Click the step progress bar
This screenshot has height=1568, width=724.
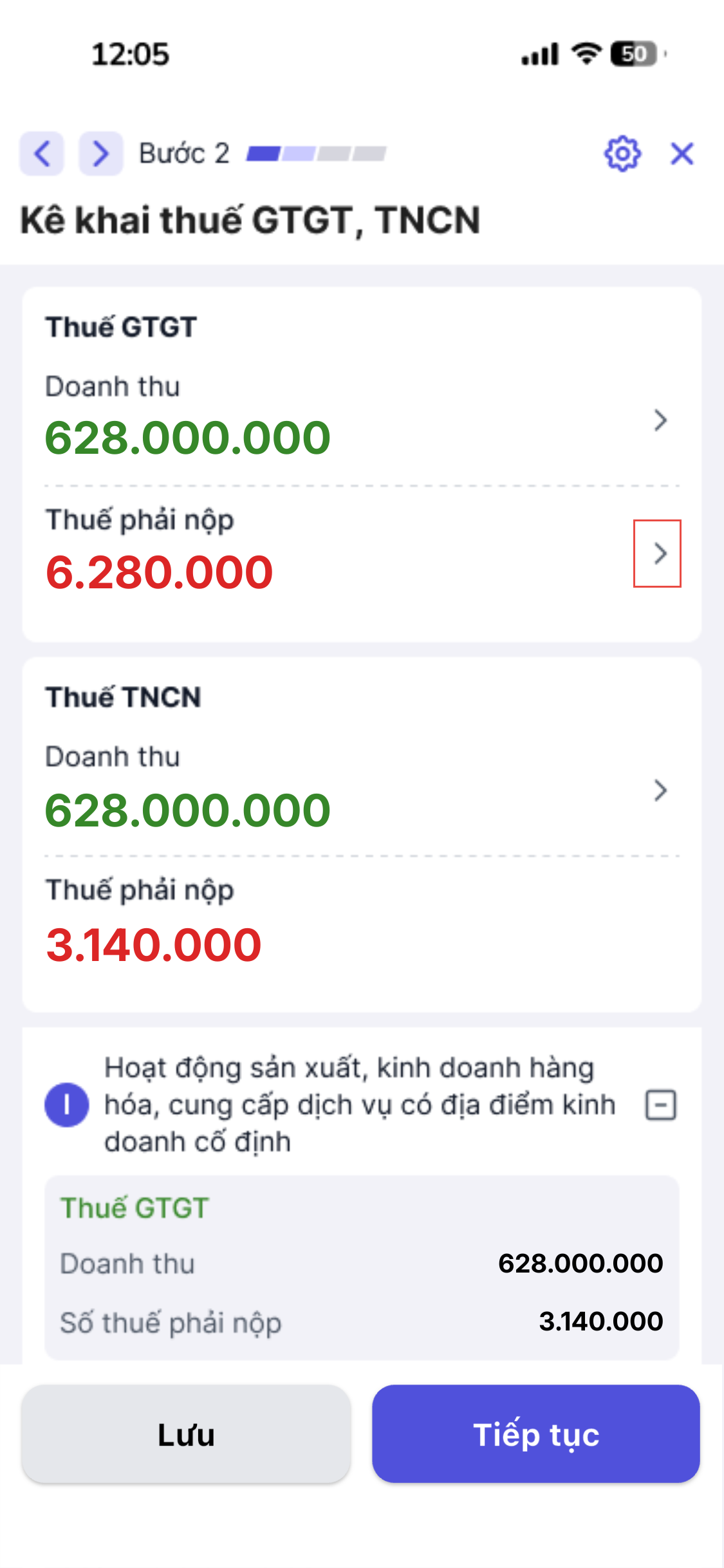316,154
